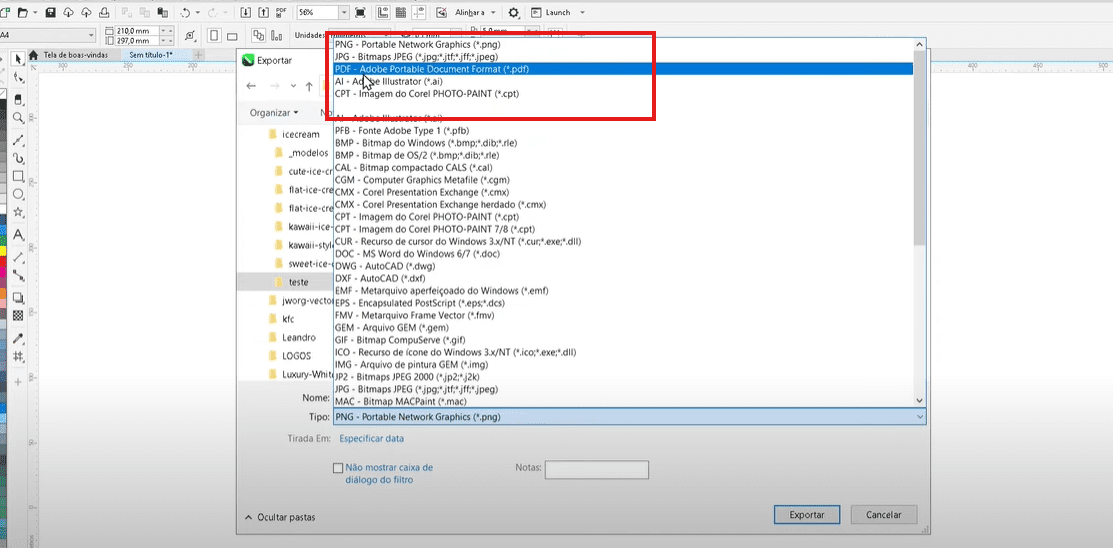Expand the Organizar dropdown menu
The image size is (1113, 548).
[274, 113]
